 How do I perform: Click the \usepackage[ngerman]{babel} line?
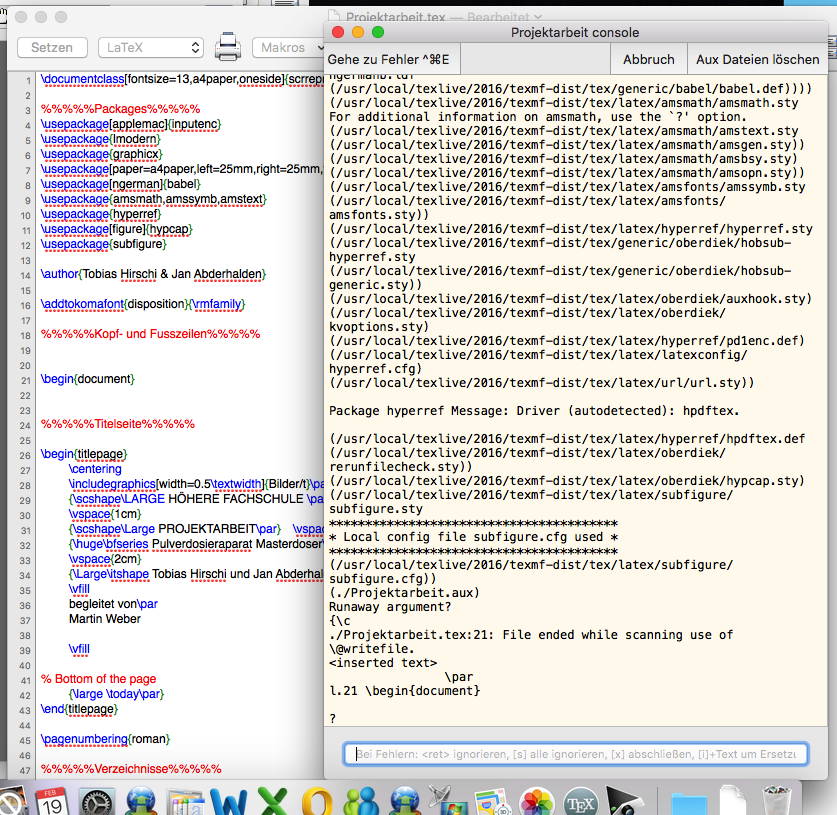[121, 184]
